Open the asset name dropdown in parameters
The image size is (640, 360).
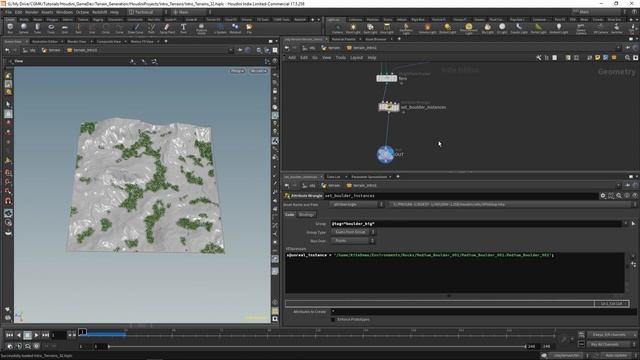point(357,204)
